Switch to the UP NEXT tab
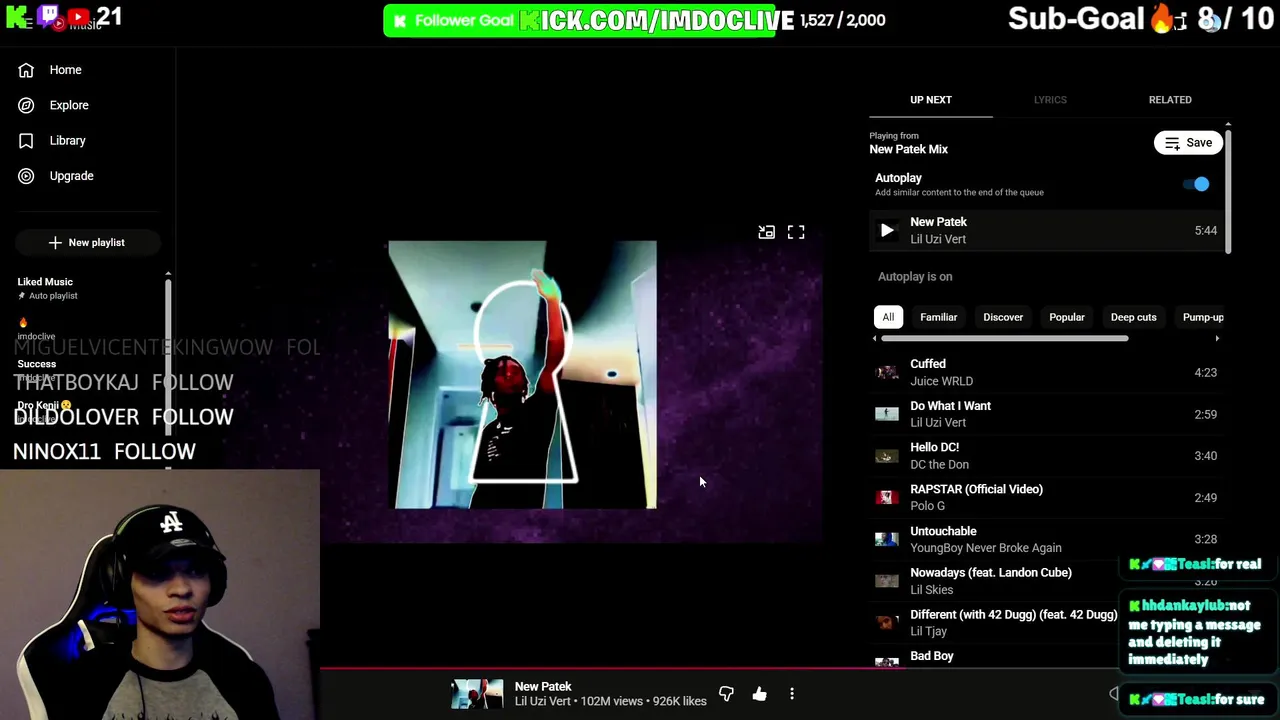Screen dimensions: 1280x720 pos(930,100)
